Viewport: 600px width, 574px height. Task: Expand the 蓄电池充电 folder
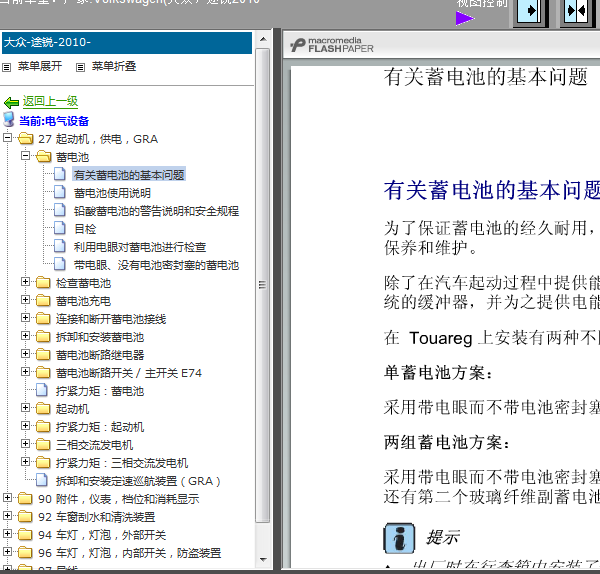click(25, 300)
